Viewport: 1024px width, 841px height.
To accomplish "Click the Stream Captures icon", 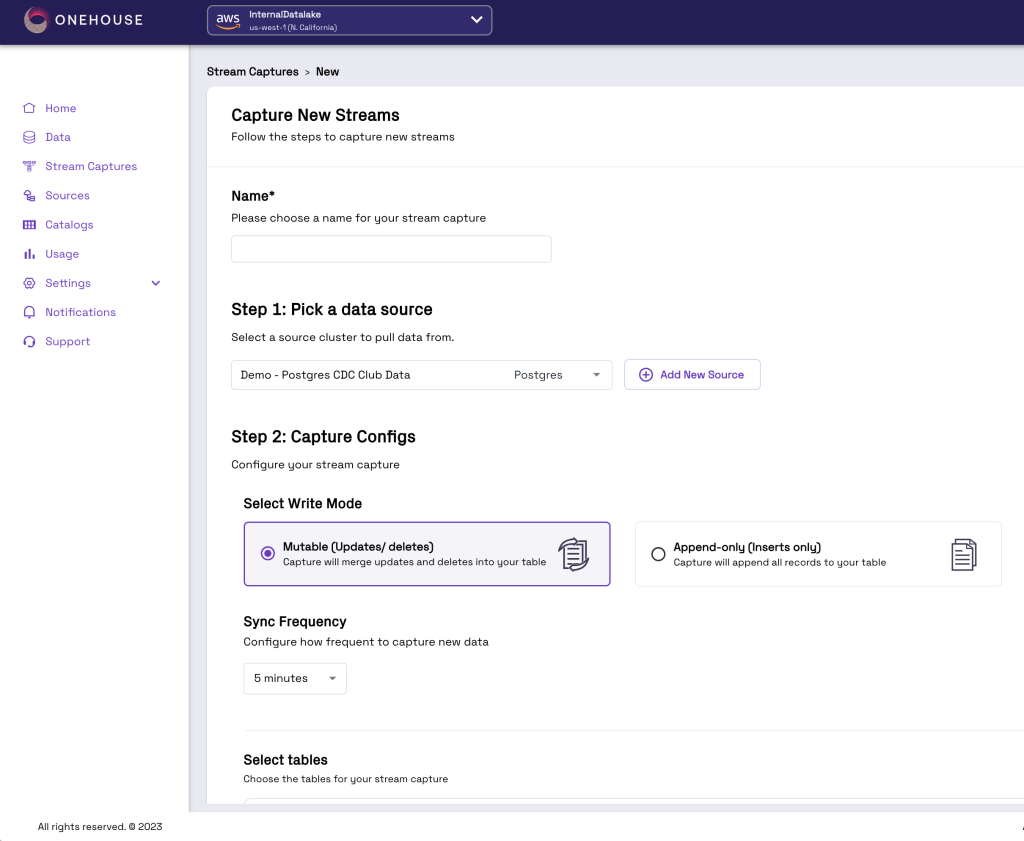I will pos(27,166).
